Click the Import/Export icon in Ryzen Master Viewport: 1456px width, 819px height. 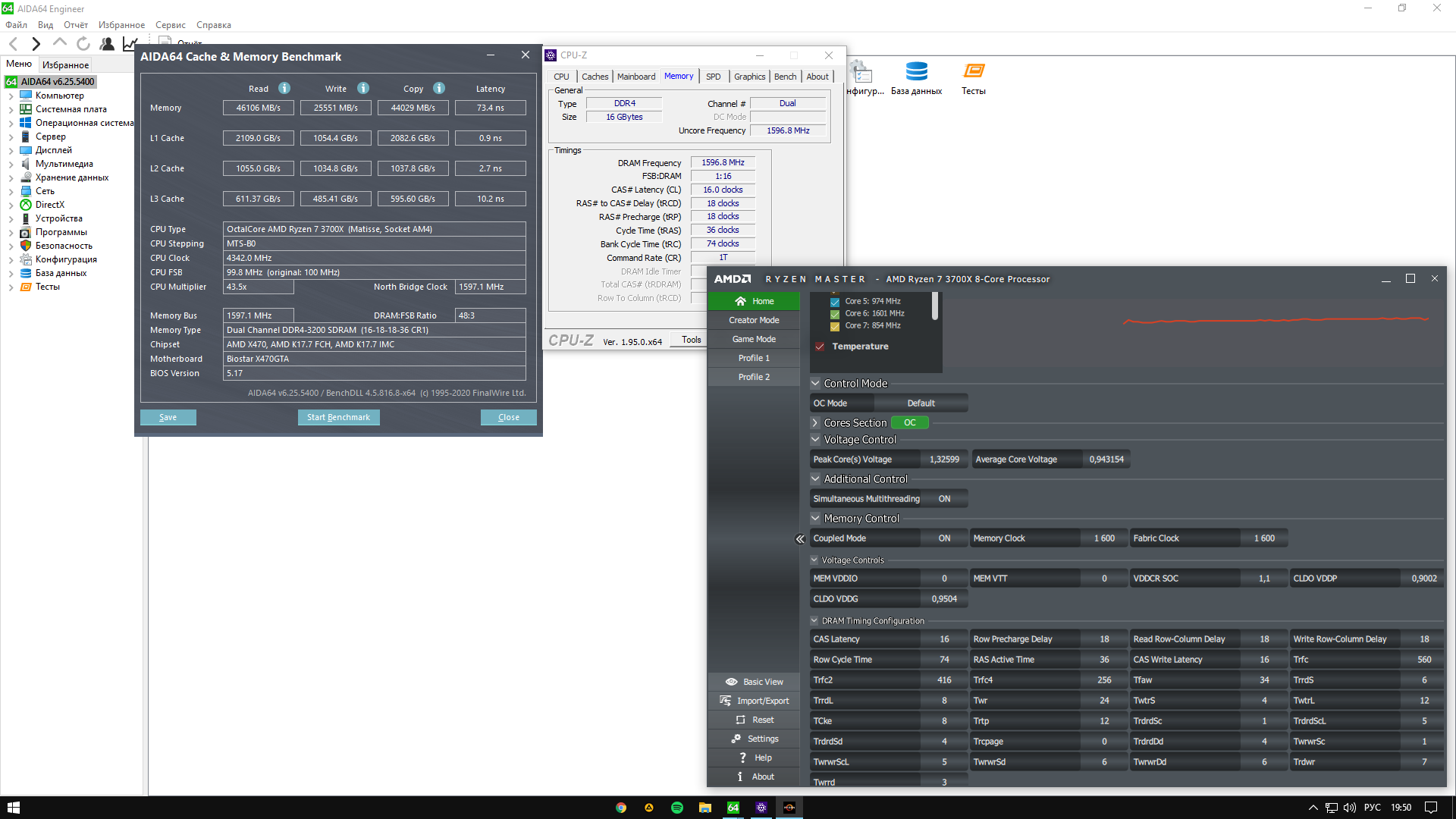726,701
